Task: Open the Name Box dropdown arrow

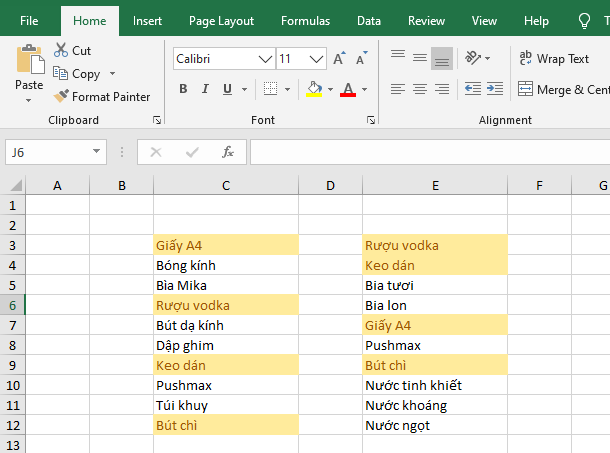Action: point(97,152)
